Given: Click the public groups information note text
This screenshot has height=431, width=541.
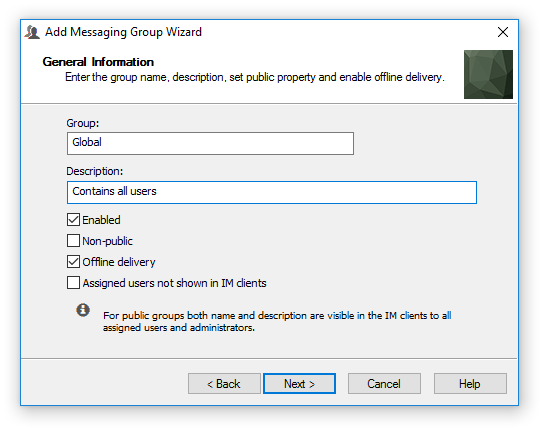Looking at the screenshot, I should [277, 321].
